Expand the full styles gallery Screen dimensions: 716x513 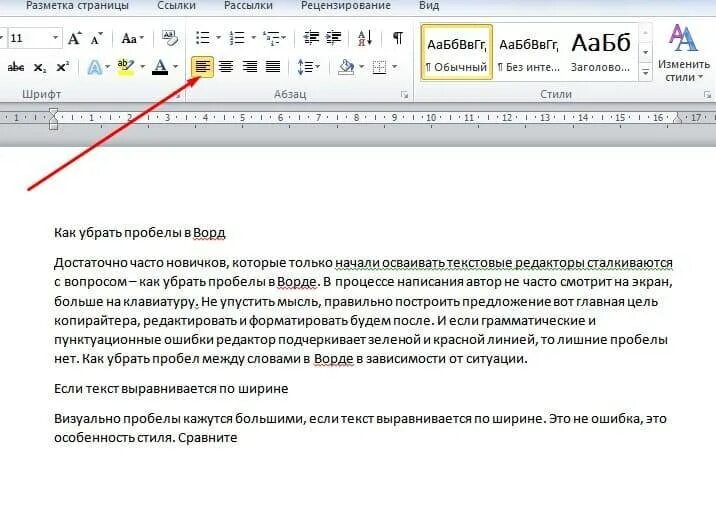(x=645, y=72)
